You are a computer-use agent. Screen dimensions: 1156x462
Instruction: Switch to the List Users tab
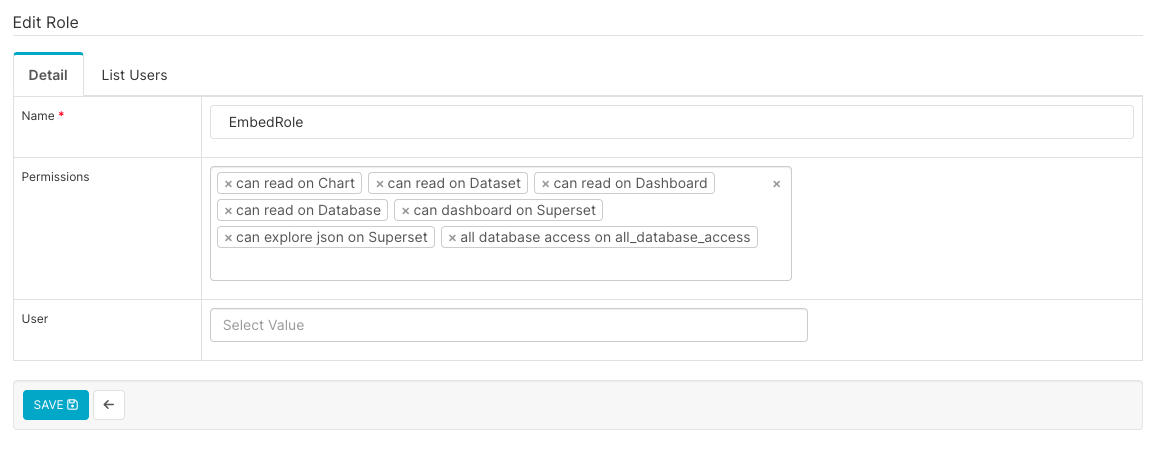[134, 75]
